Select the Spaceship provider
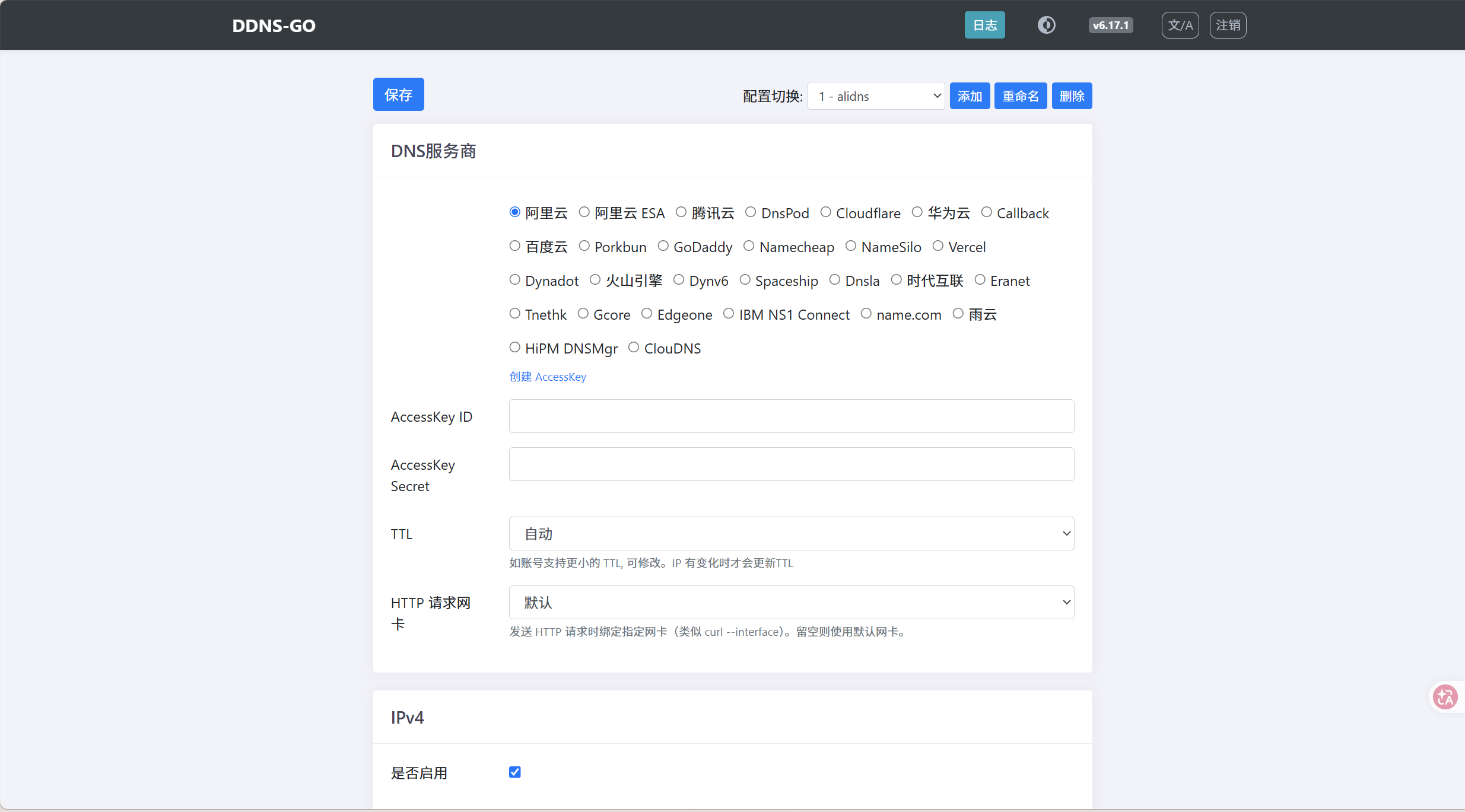 pos(745,280)
